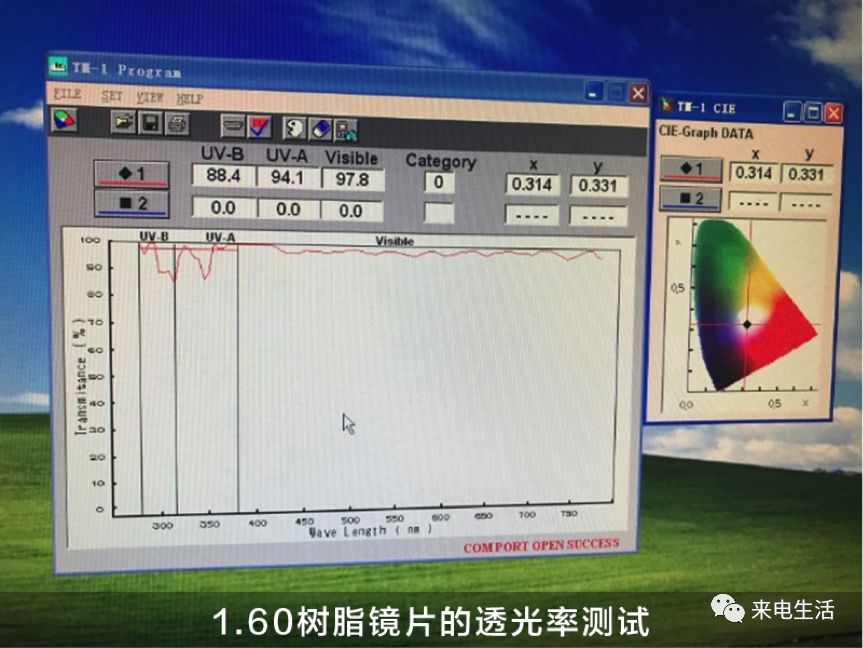Click the 'CIE-Graph DATA' heading

(x=706, y=133)
